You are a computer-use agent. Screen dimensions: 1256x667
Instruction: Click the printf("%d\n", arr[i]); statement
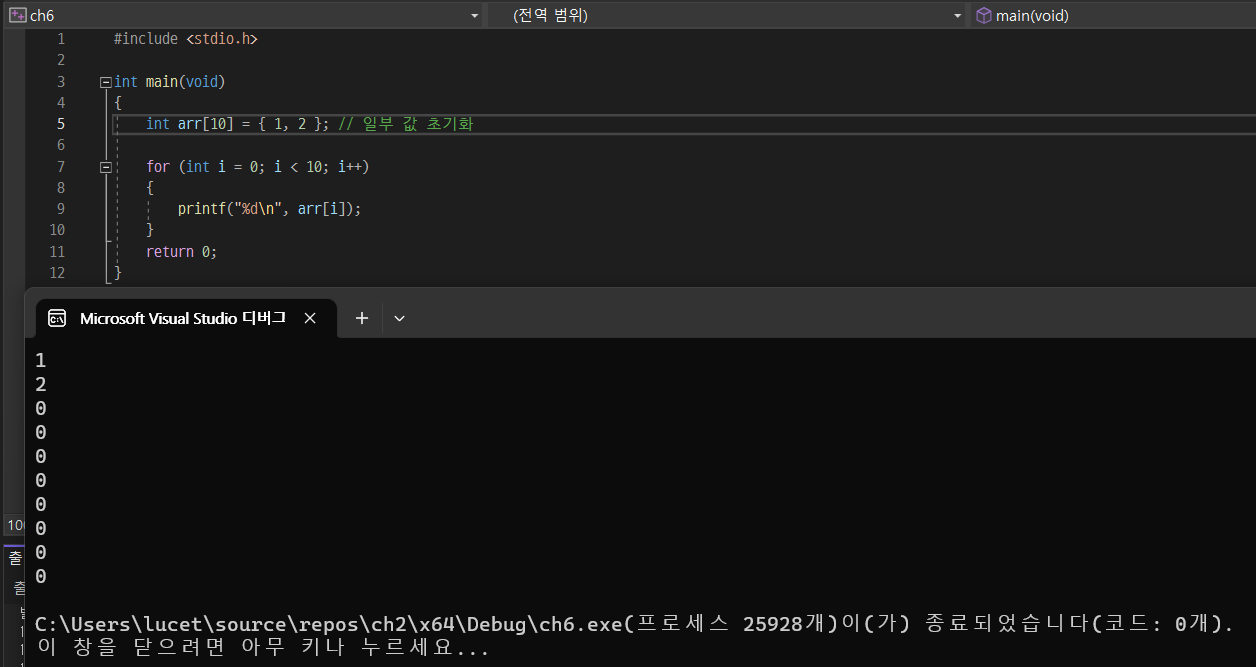click(x=269, y=209)
